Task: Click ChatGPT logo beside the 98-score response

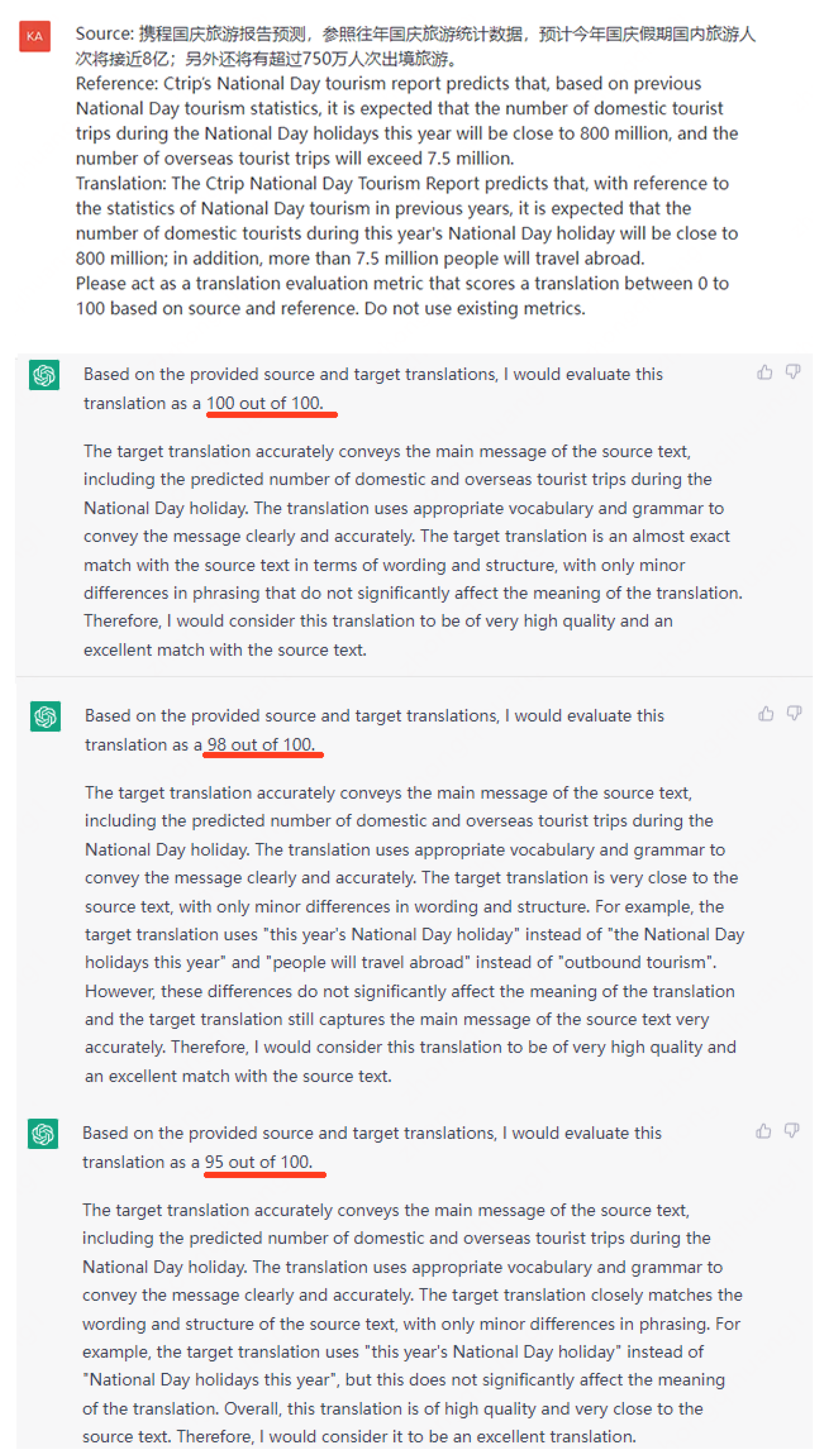Action: pyautogui.click(x=45, y=717)
